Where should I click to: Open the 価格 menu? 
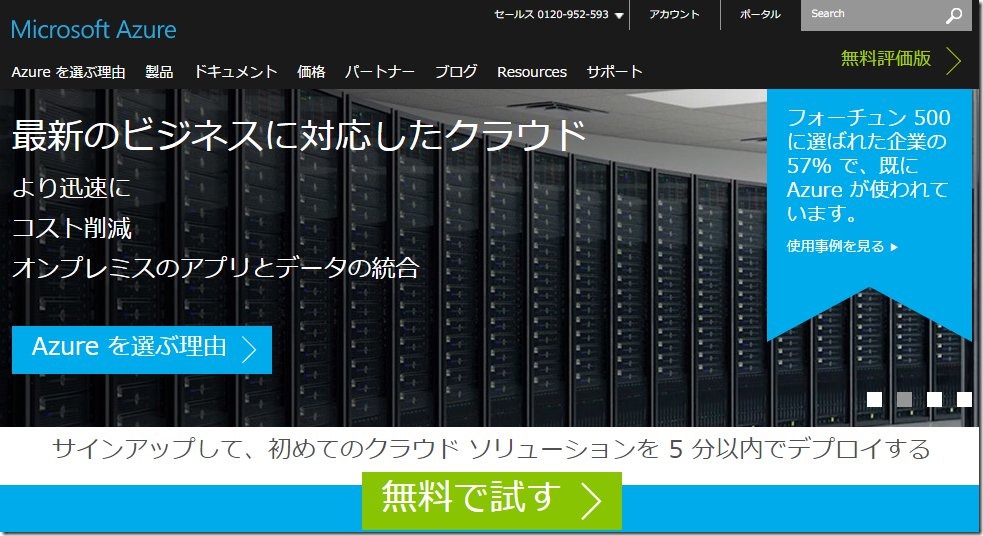(311, 72)
